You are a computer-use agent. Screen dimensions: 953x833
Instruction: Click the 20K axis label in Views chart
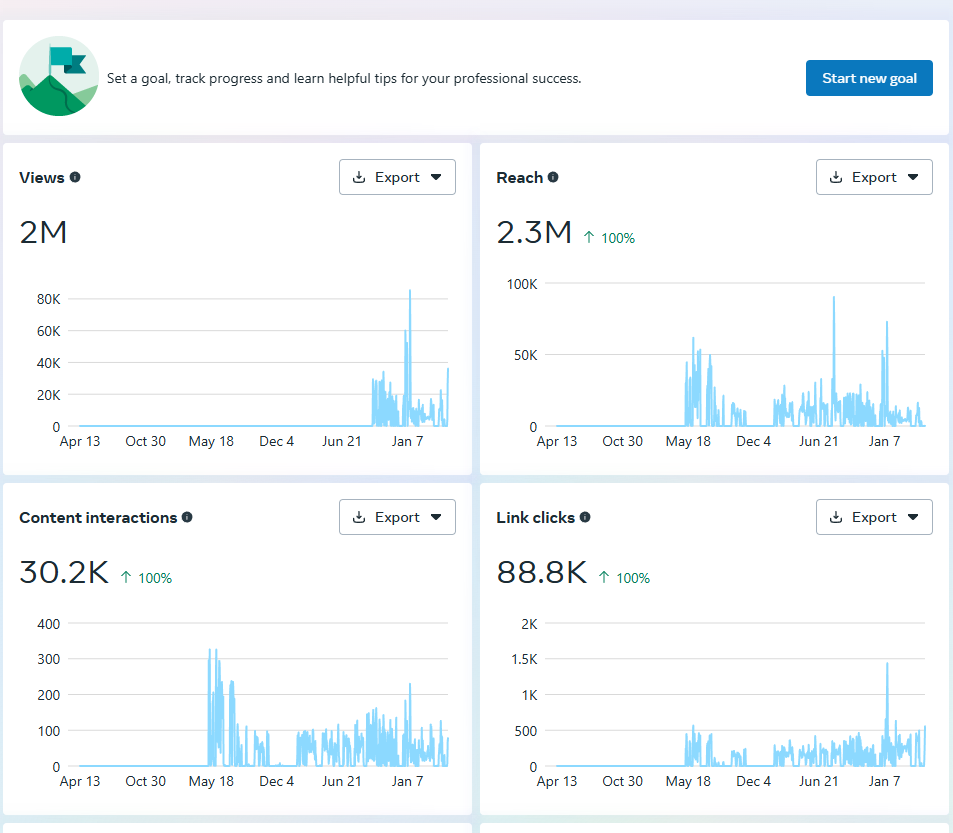click(x=49, y=395)
